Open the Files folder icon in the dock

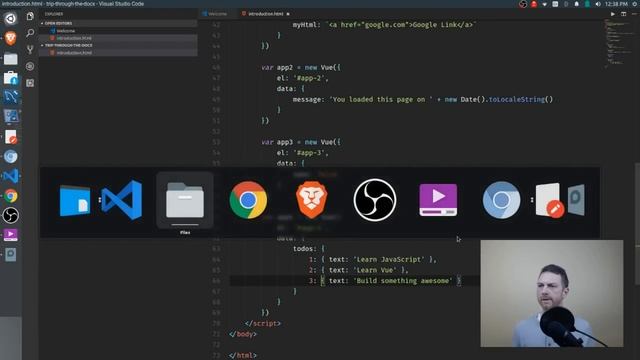[x=11, y=59]
